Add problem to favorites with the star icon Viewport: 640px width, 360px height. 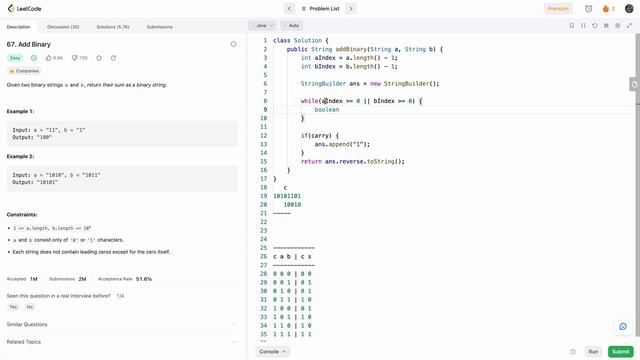(x=99, y=58)
